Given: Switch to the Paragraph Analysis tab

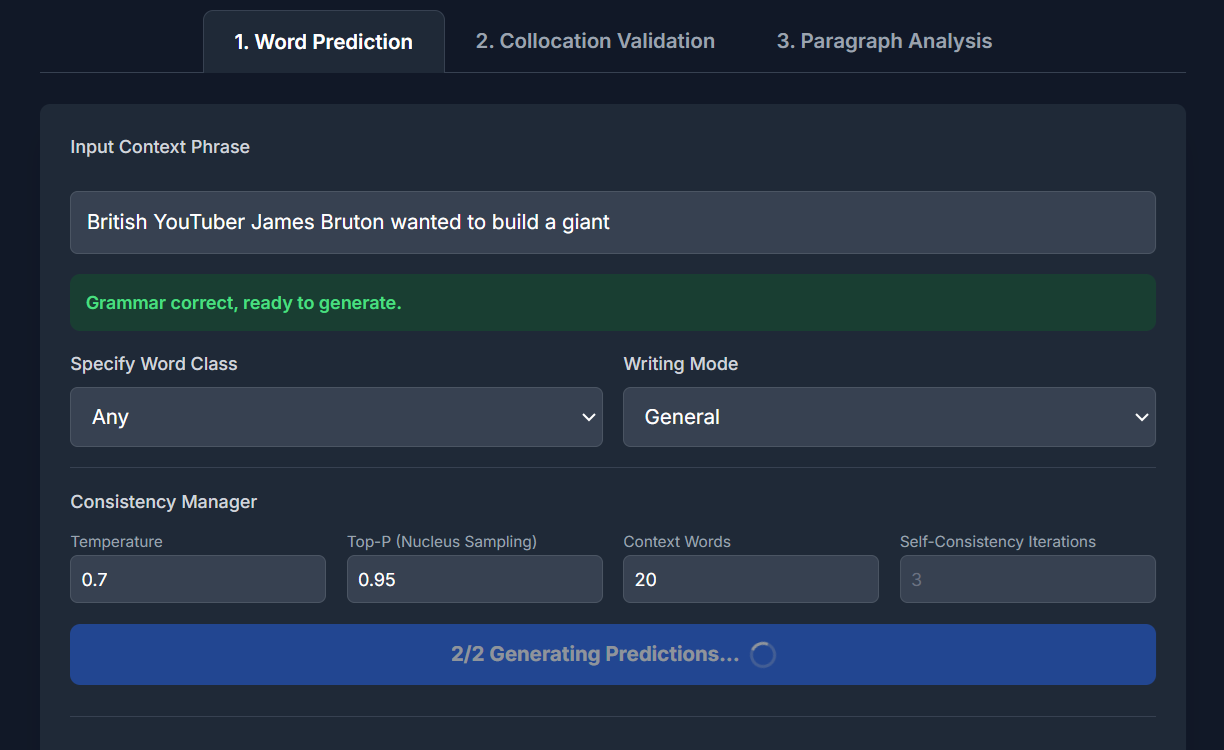Looking at the screenshot, I should coord(885,41).
